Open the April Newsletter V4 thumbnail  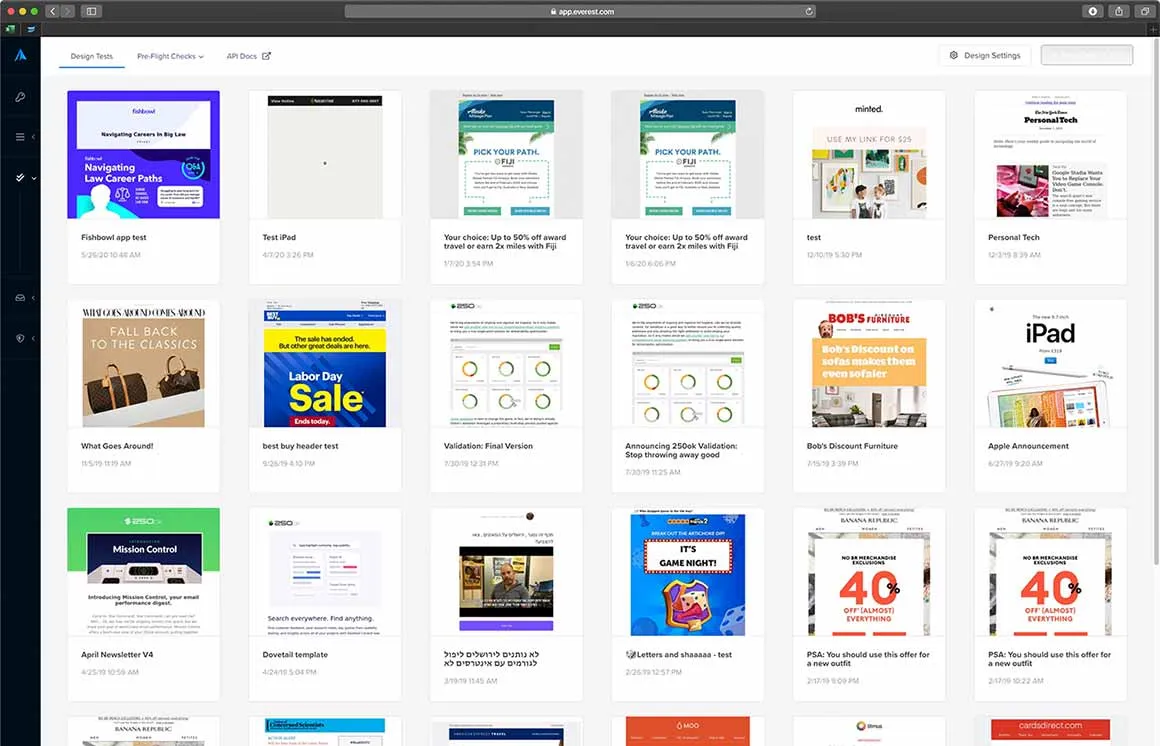(144, 572)
